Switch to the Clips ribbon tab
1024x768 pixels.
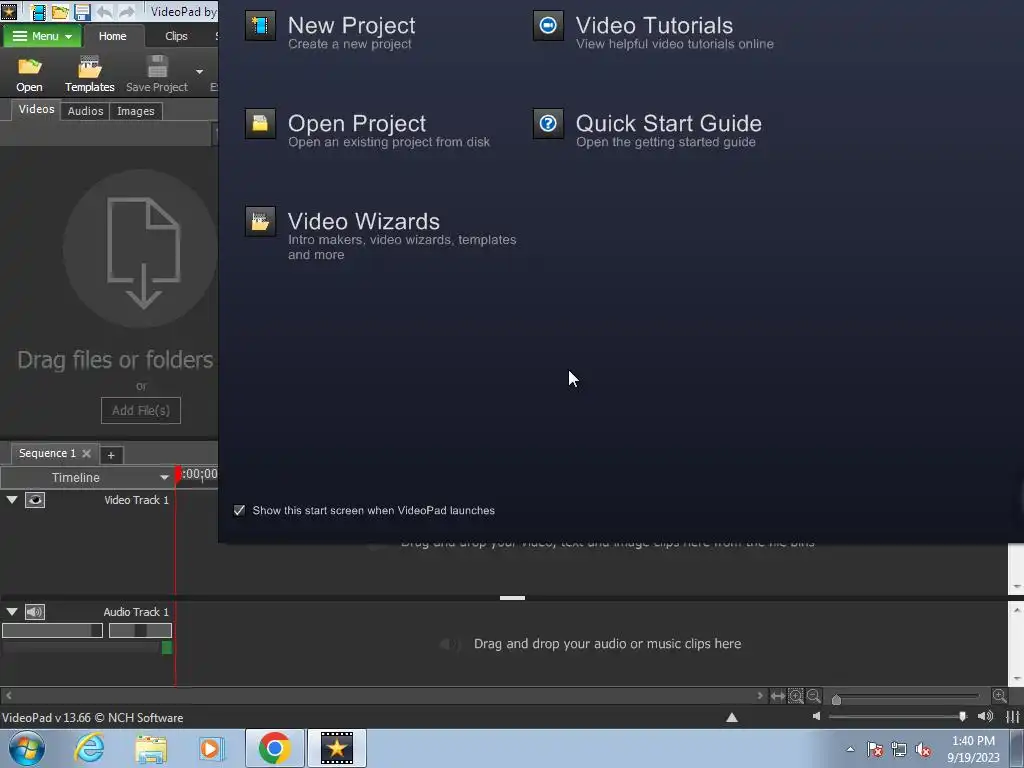176,36
